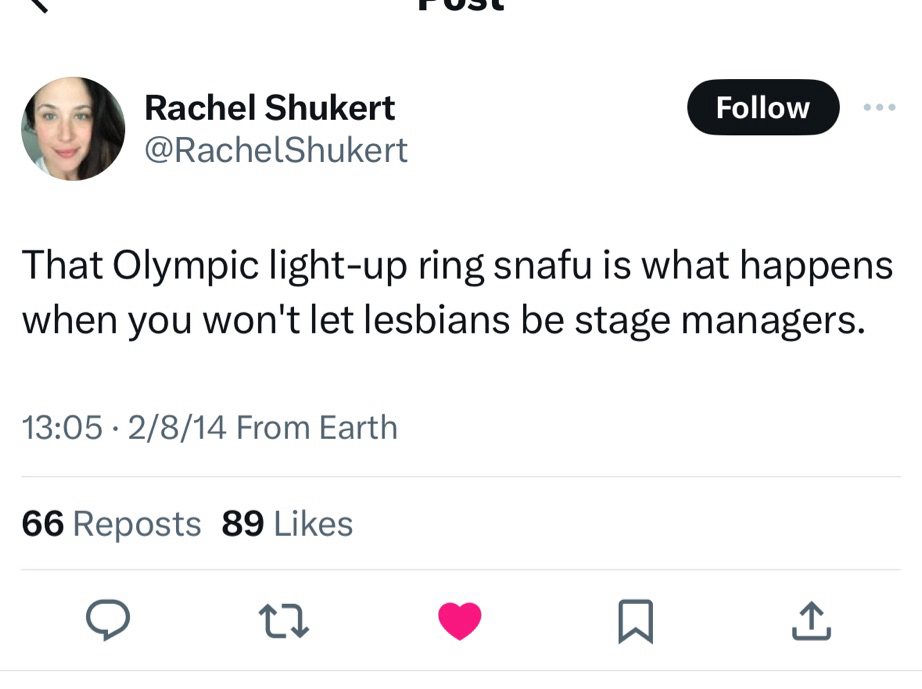Repost using the arrows icon
The image size is (922, 689).
pyautogui.click(x=285, y=622)
